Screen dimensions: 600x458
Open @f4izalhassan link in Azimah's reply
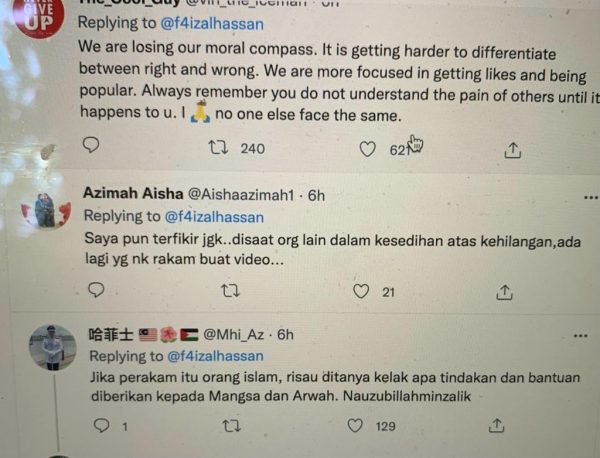tap(214, 215)
